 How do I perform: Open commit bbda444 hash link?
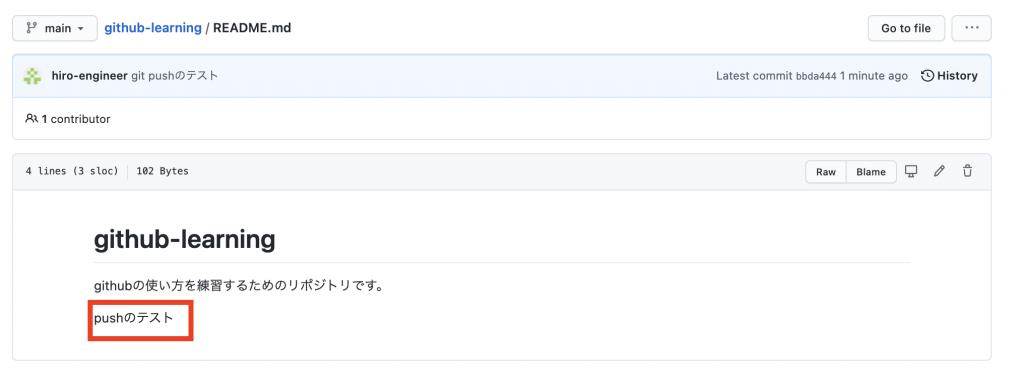click(816, 76)
